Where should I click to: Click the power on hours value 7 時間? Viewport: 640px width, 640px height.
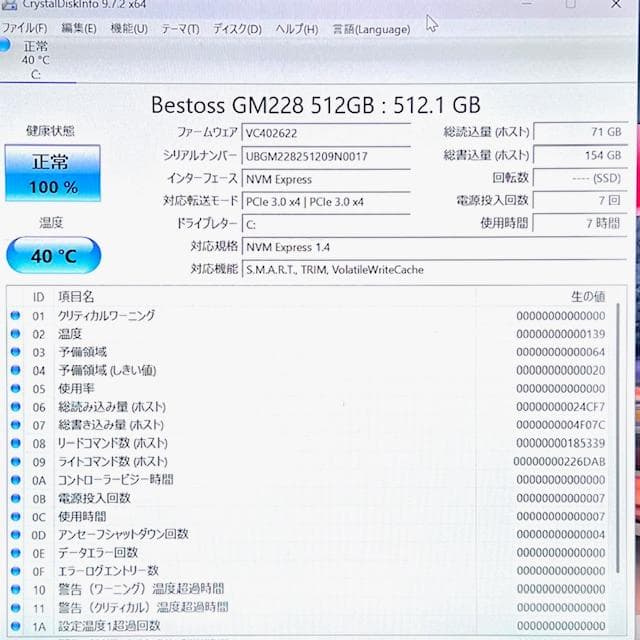coord(580,223)
